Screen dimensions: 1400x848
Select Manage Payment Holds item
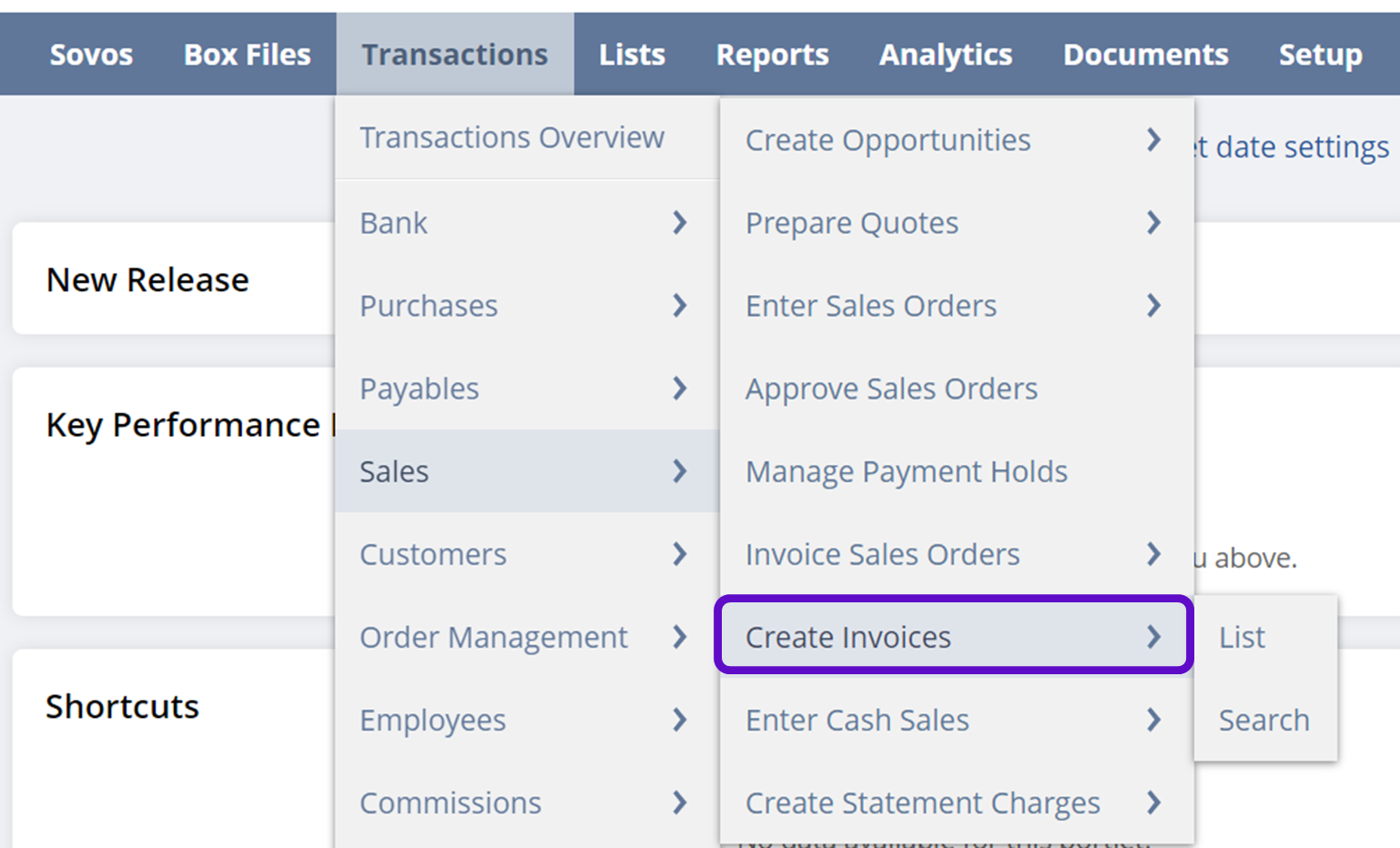click(906, 471)
